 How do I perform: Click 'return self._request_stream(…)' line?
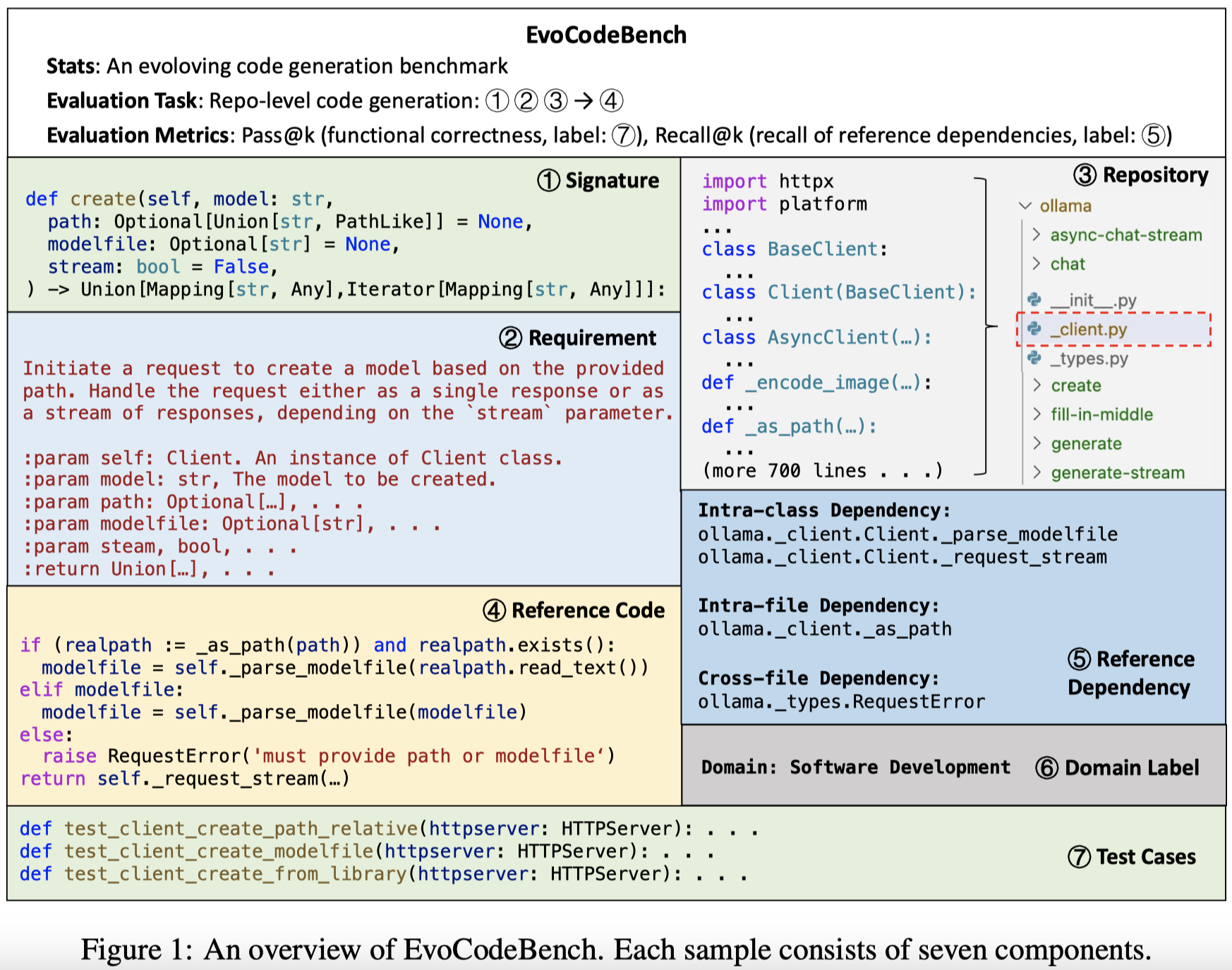coord(185,779)
